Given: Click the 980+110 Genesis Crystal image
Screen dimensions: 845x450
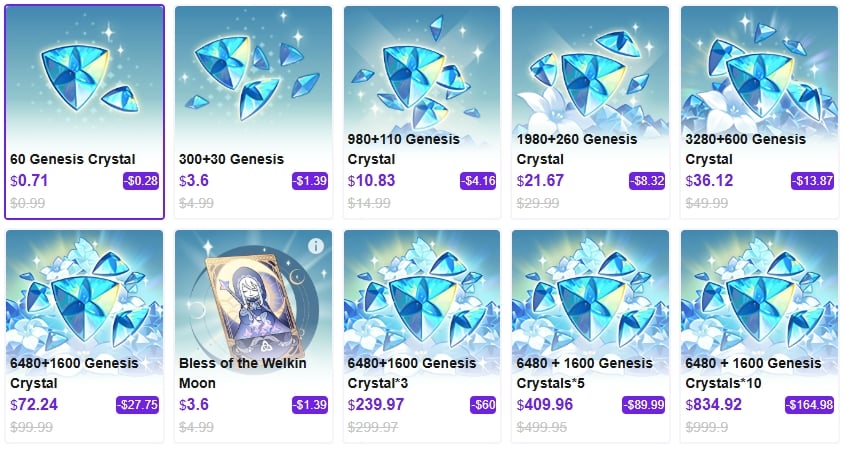Looking at the screenshot, I should click(421, 70).
